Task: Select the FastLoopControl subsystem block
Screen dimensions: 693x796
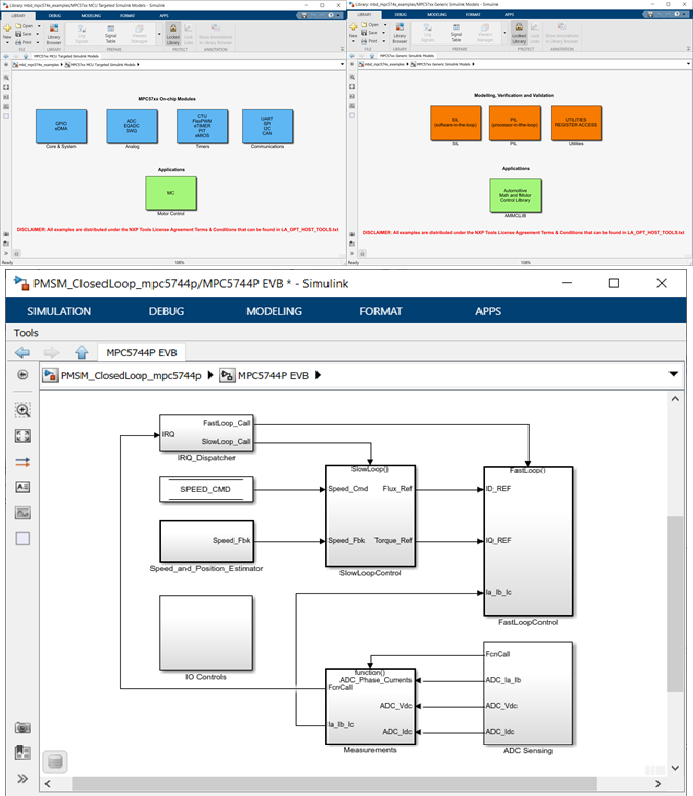Action: (x=528, y=541)
